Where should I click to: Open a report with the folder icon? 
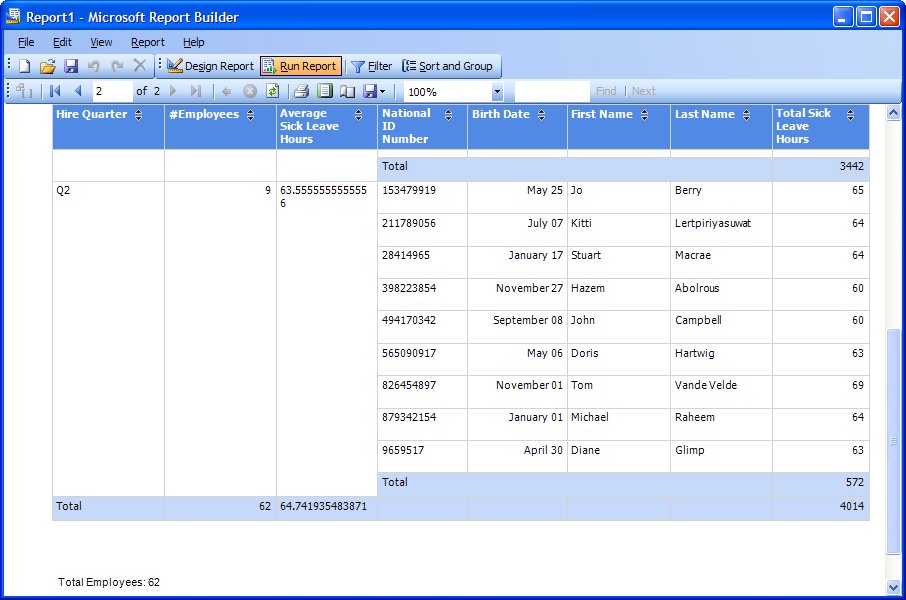47,66
